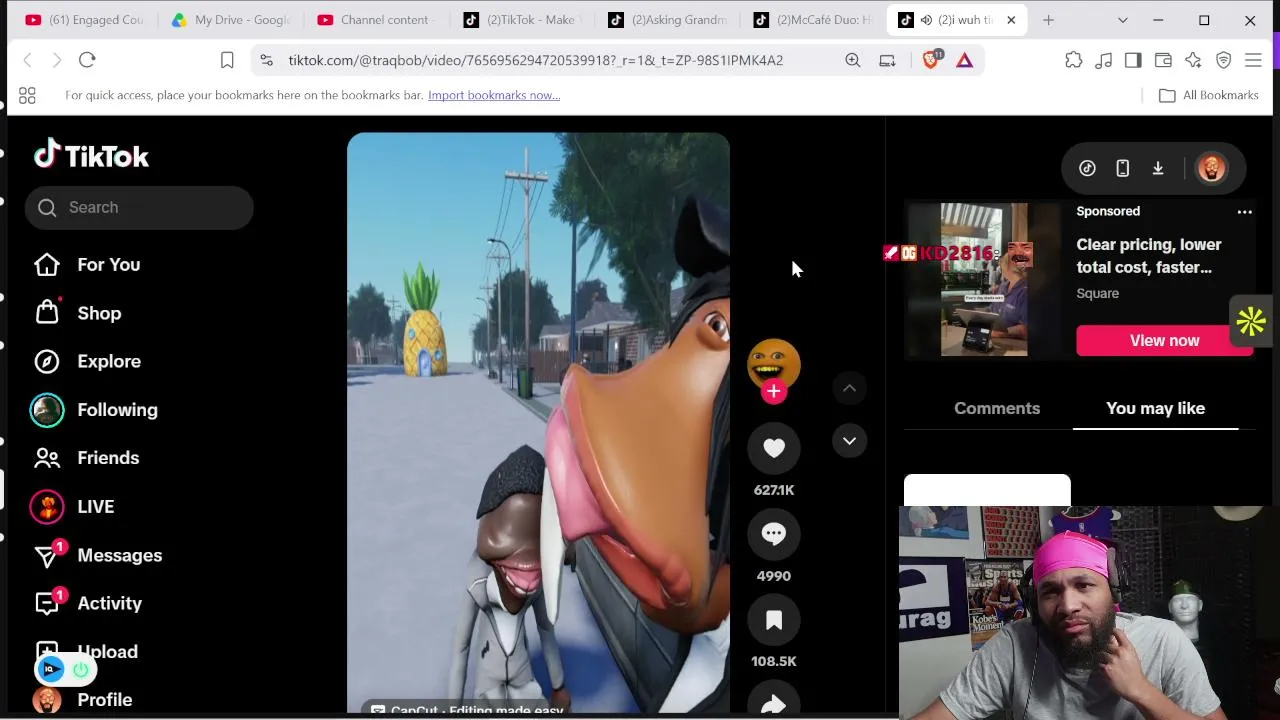Click the phone app icon in top pill
The height and width of the screenshot is (720, 1280).
(x=1123, y=168)
